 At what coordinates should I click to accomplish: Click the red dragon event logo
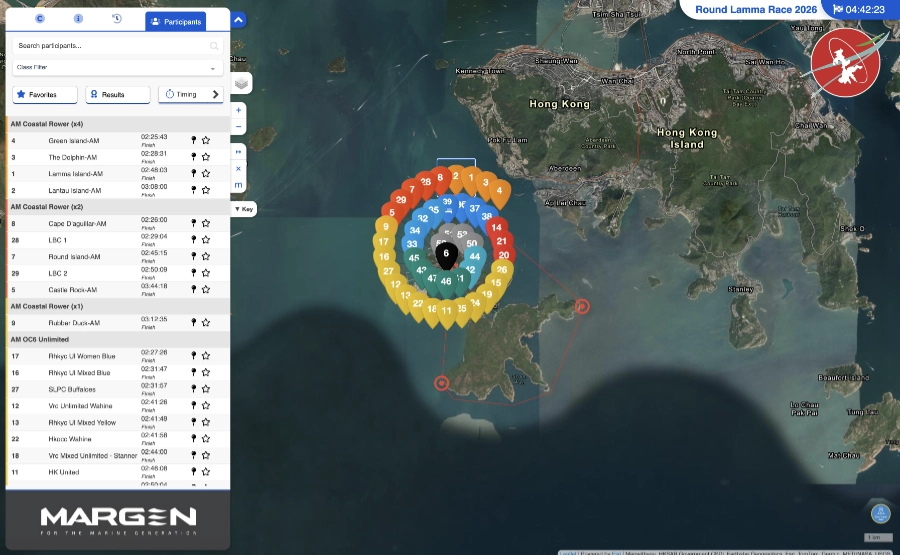coord(845,63)
